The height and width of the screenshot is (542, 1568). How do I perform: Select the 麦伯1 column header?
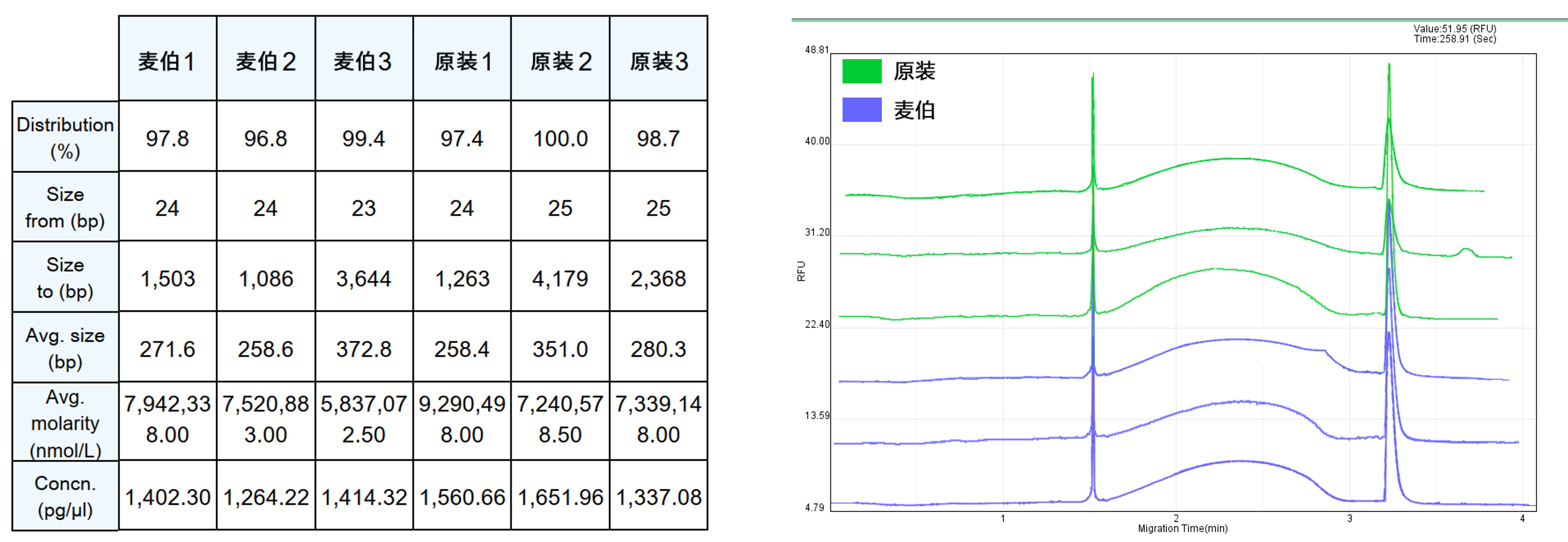(168, 61)
